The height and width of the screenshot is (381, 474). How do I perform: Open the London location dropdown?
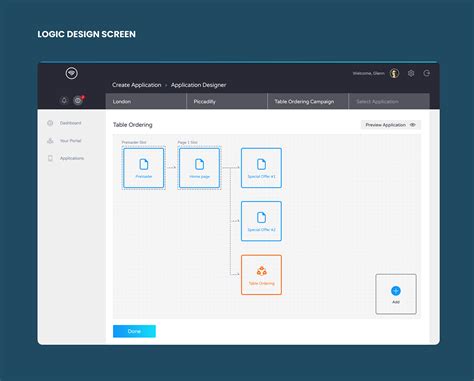point(146,101)
